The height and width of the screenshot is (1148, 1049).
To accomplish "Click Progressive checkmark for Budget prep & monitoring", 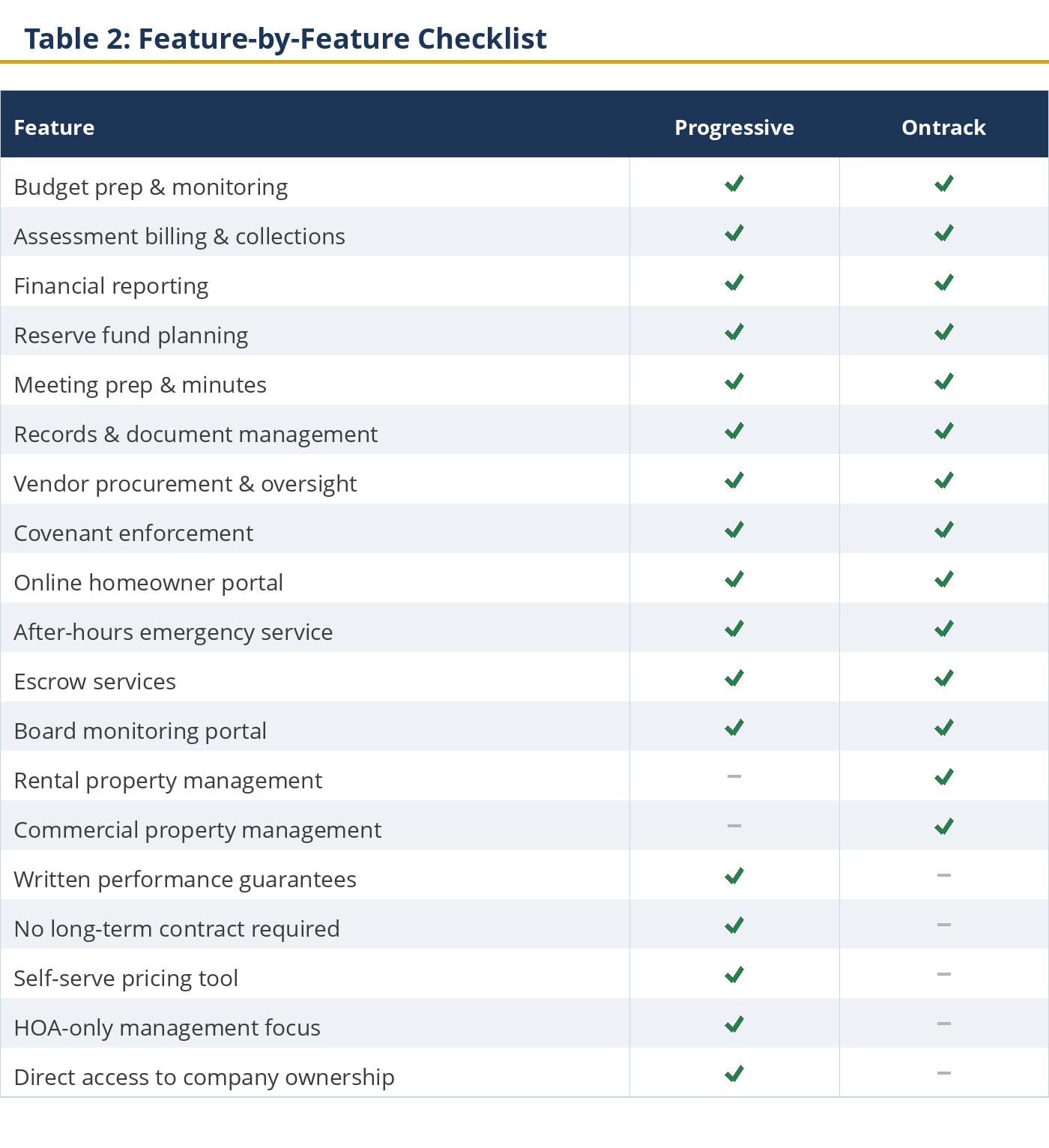I will 734,183.
